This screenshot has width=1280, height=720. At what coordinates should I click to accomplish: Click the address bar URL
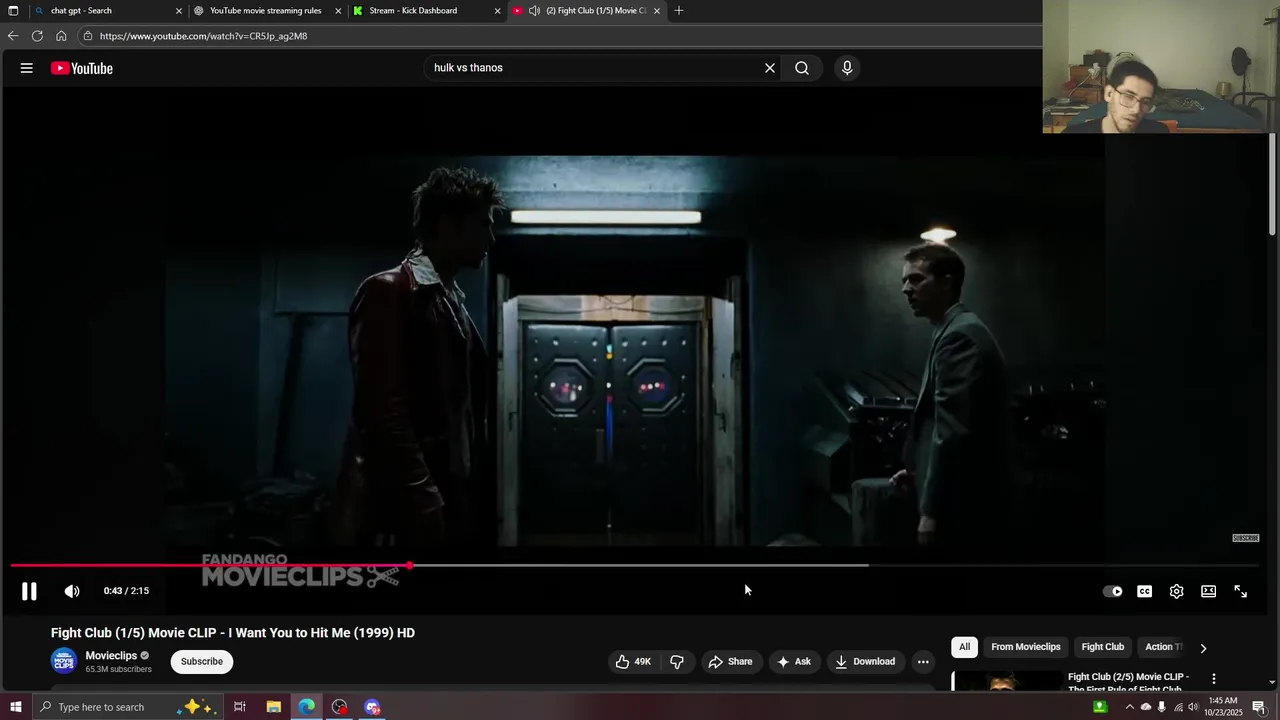(x=203, y=36)
